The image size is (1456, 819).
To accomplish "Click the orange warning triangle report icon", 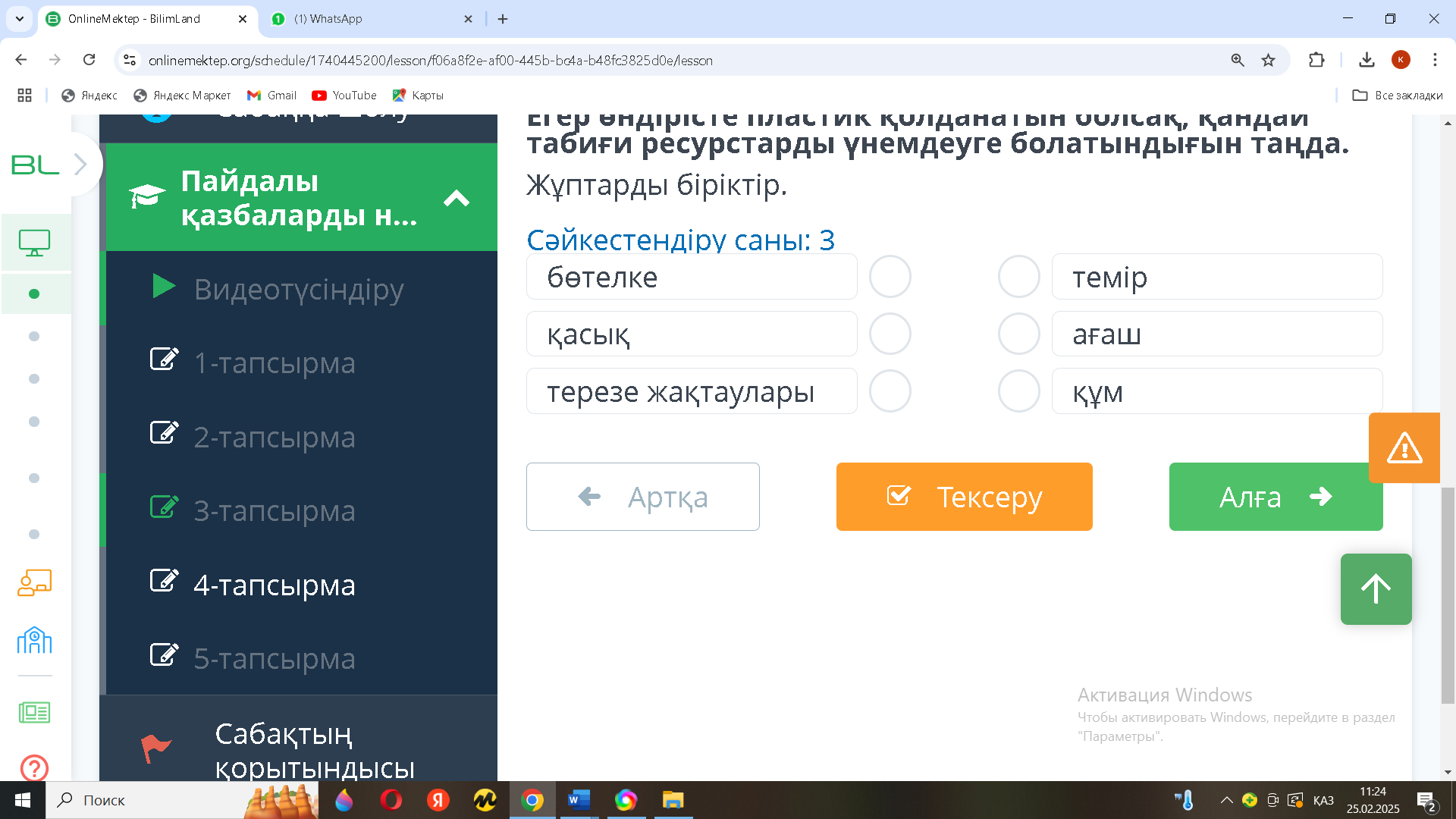I will (1404, 448).
